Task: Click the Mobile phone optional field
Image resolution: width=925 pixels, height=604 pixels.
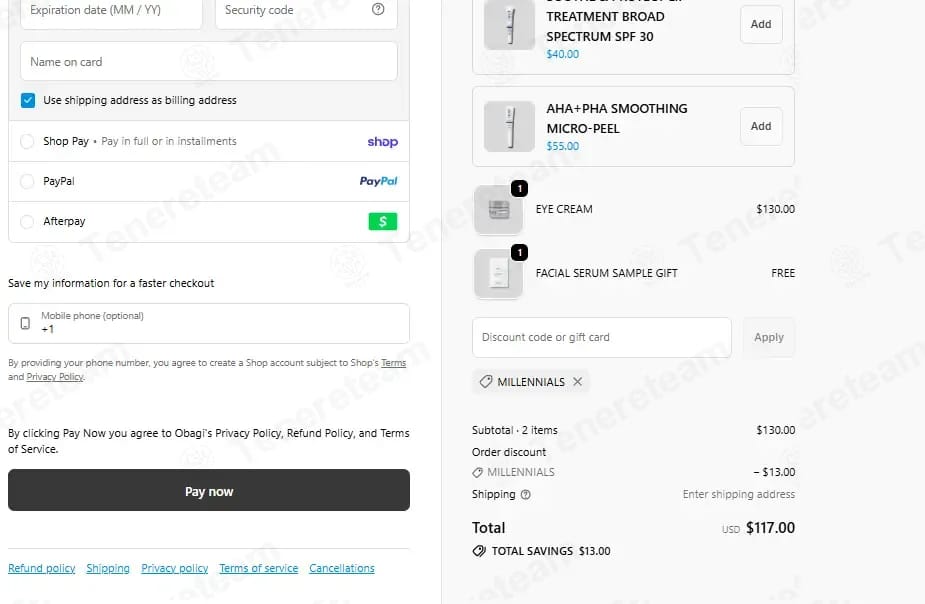Action: coord(209,323)
